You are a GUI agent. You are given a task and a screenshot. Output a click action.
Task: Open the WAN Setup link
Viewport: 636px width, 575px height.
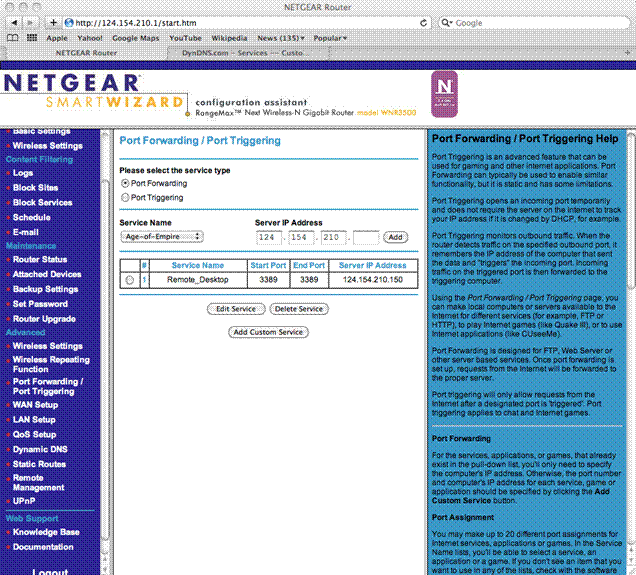pyautogui.click(x=35, y=405)
